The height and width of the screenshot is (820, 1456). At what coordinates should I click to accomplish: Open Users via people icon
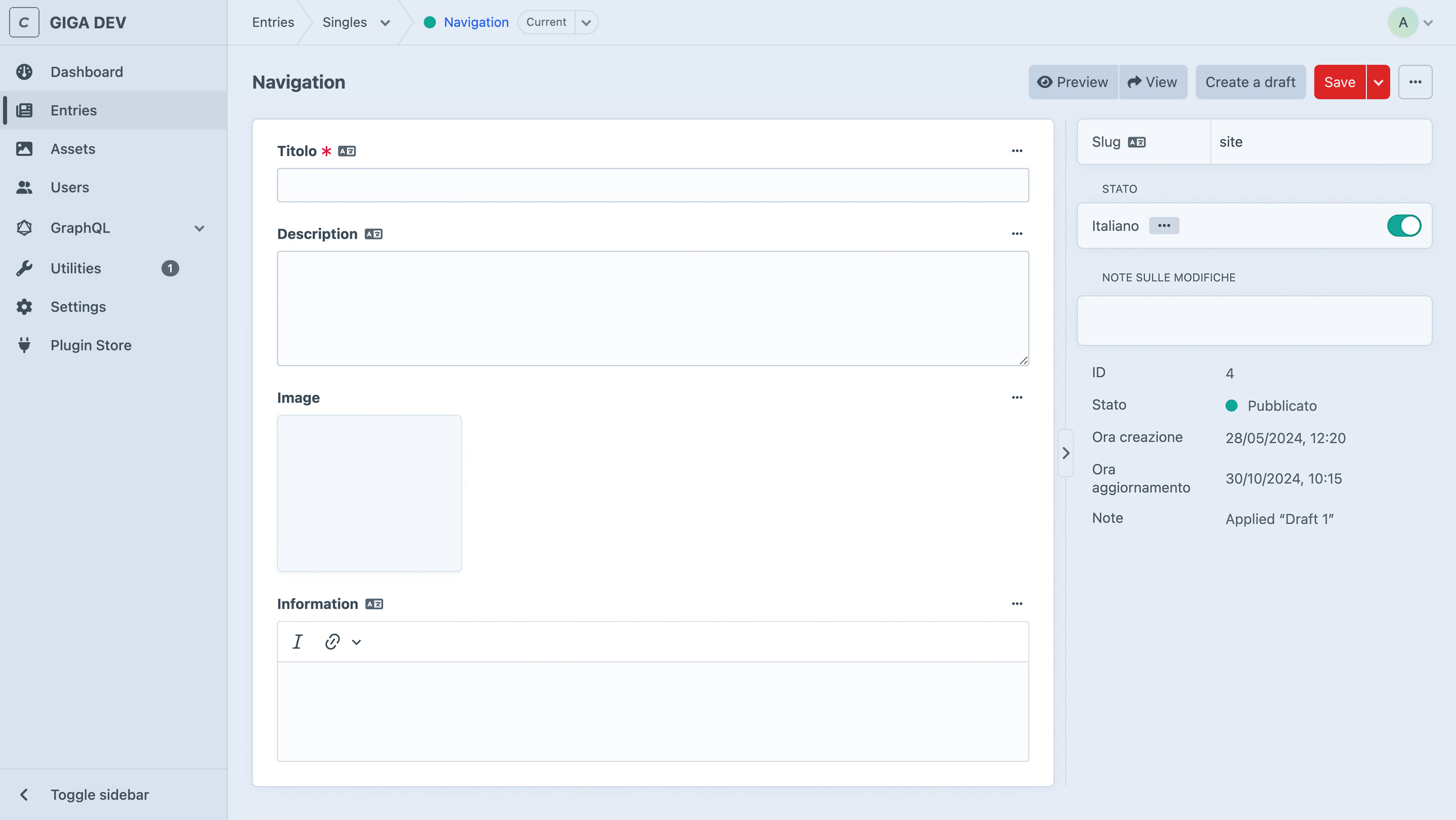(x=24, y=187)
